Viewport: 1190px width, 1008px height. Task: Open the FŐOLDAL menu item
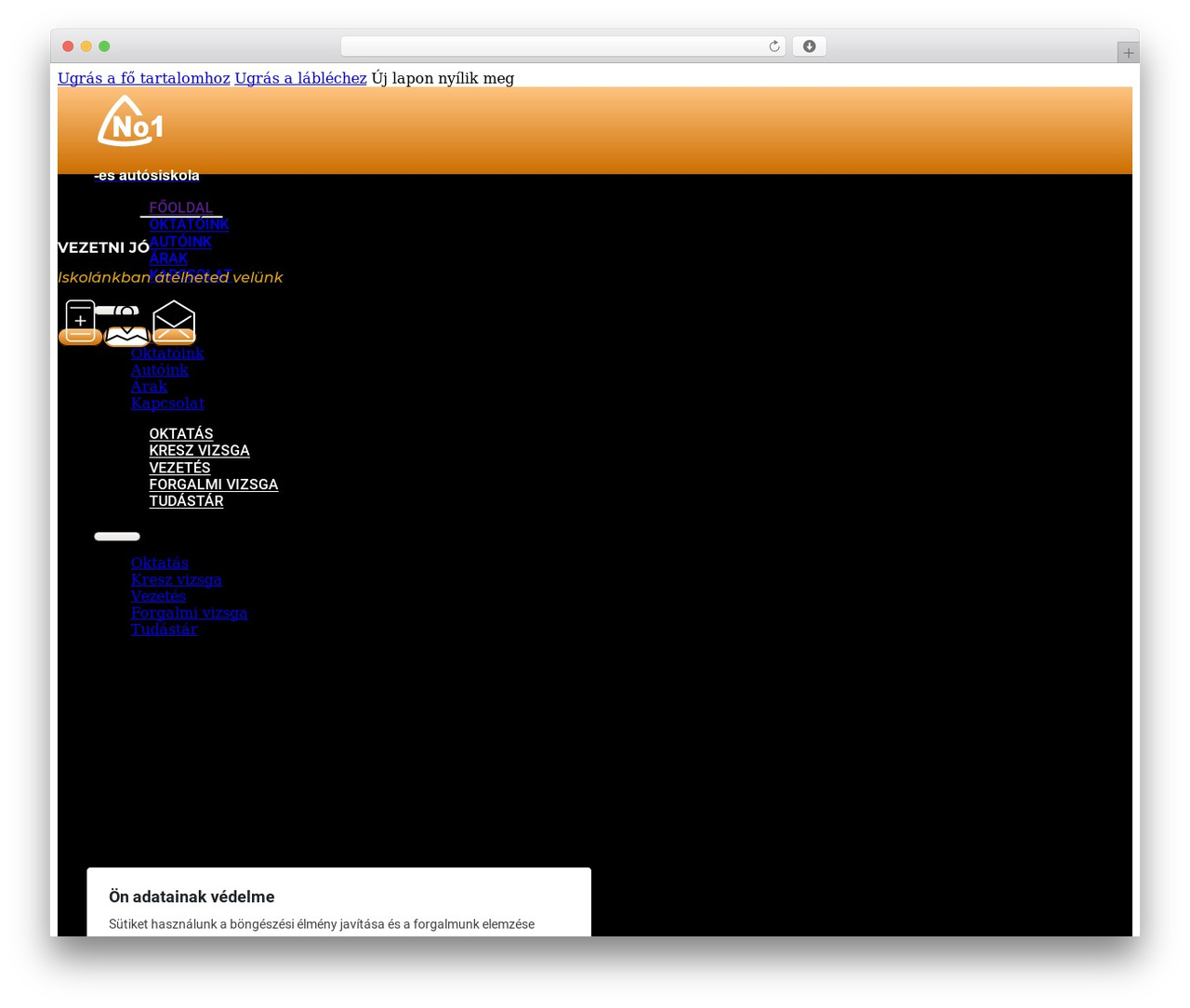pyautogui.click(x=181, y=207)
